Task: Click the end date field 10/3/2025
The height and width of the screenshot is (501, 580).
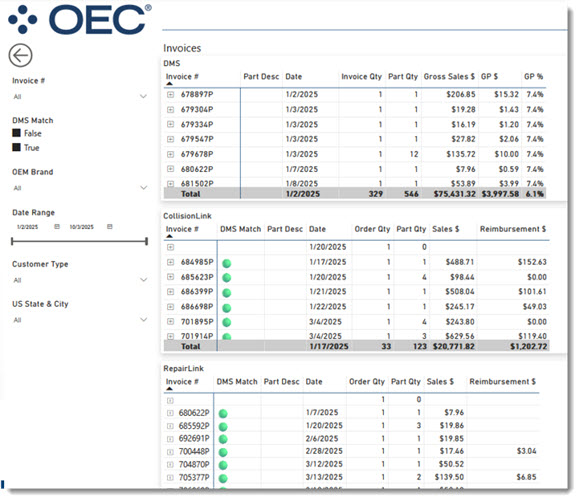Action: (x=82, y=227)
